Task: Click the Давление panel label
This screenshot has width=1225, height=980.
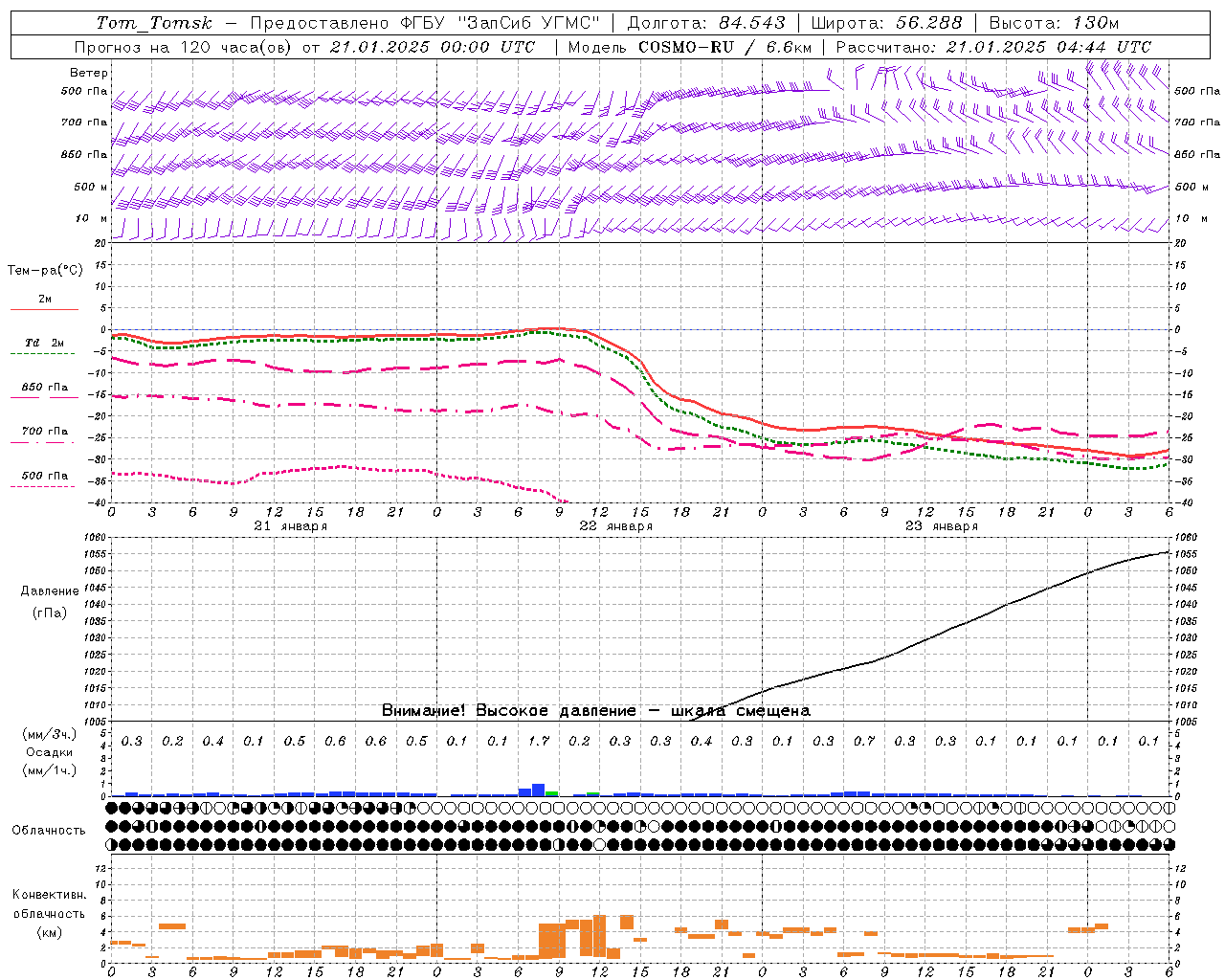Action: click(x=50, y=591)
